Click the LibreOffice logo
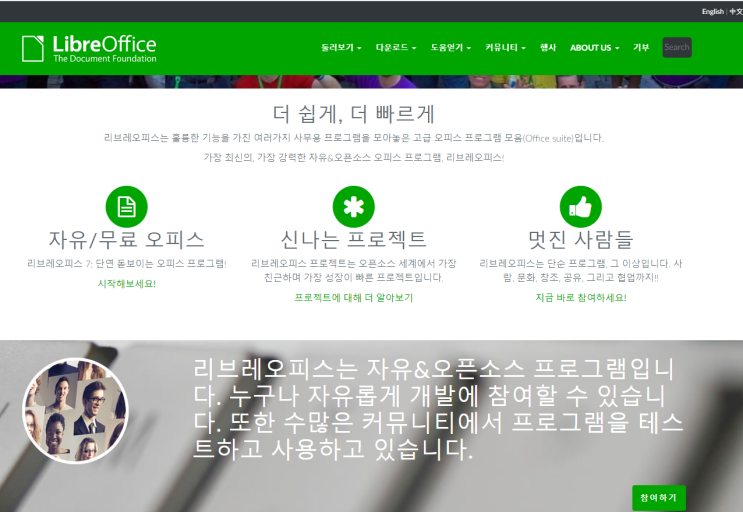 (x=89, y=48)
